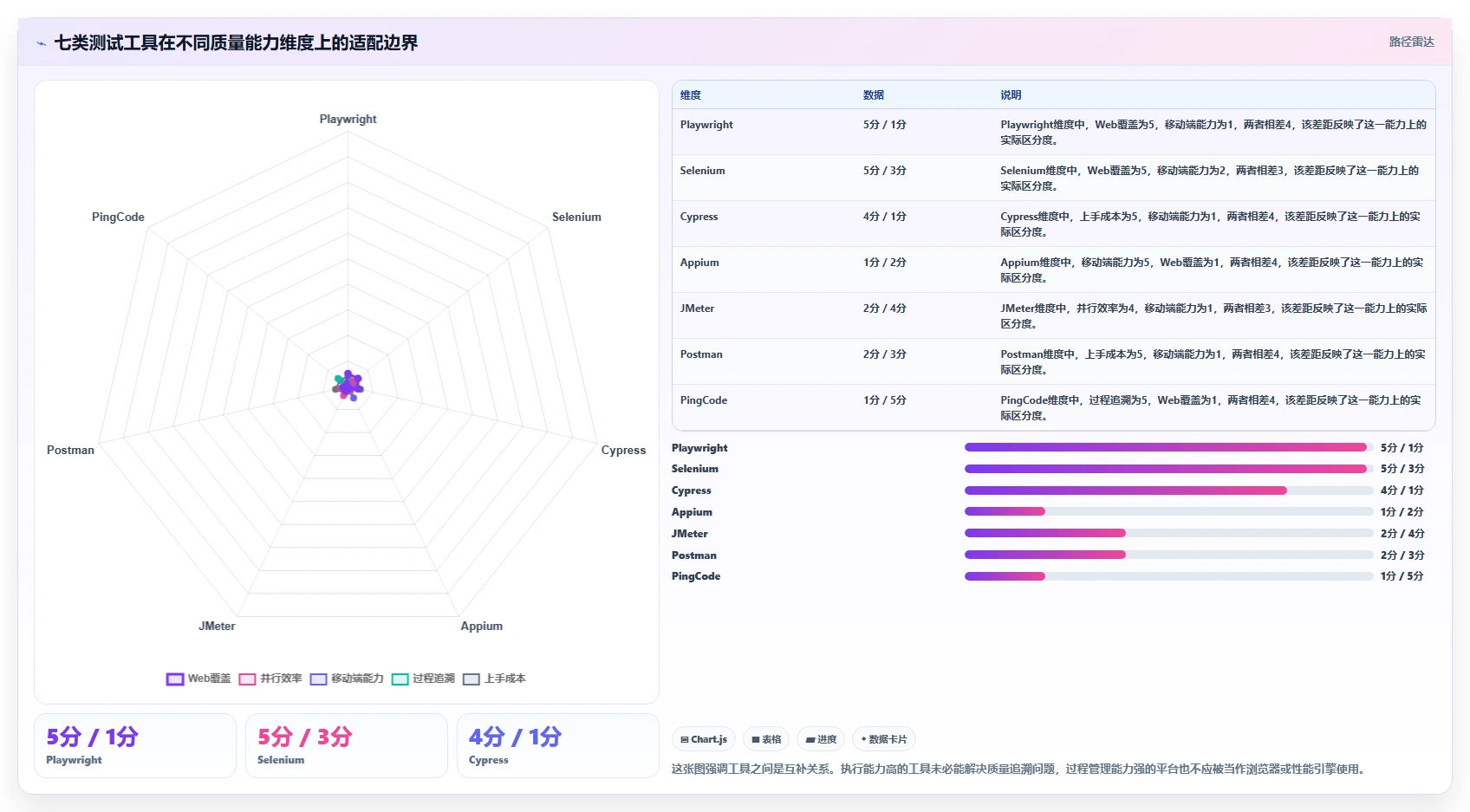Viewport: 1470px width, 812px height.
Task: Click the PingCode description in 说明 column
Action: [x=1211, y=407]
